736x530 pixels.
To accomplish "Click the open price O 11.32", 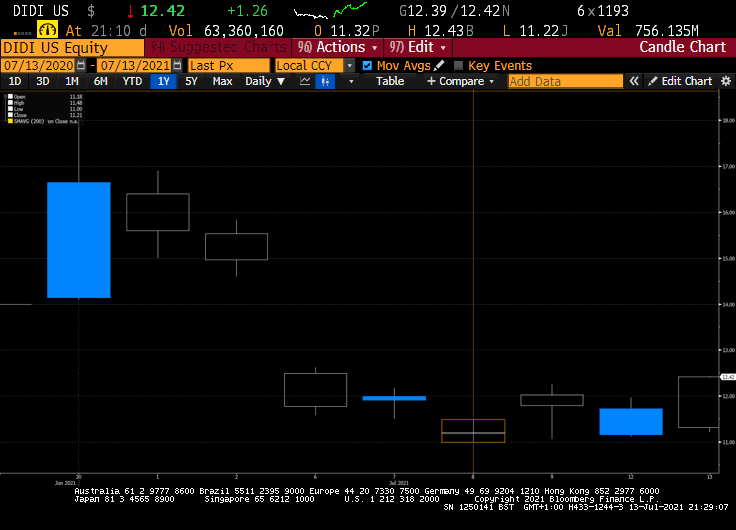I will coord(346,31).
